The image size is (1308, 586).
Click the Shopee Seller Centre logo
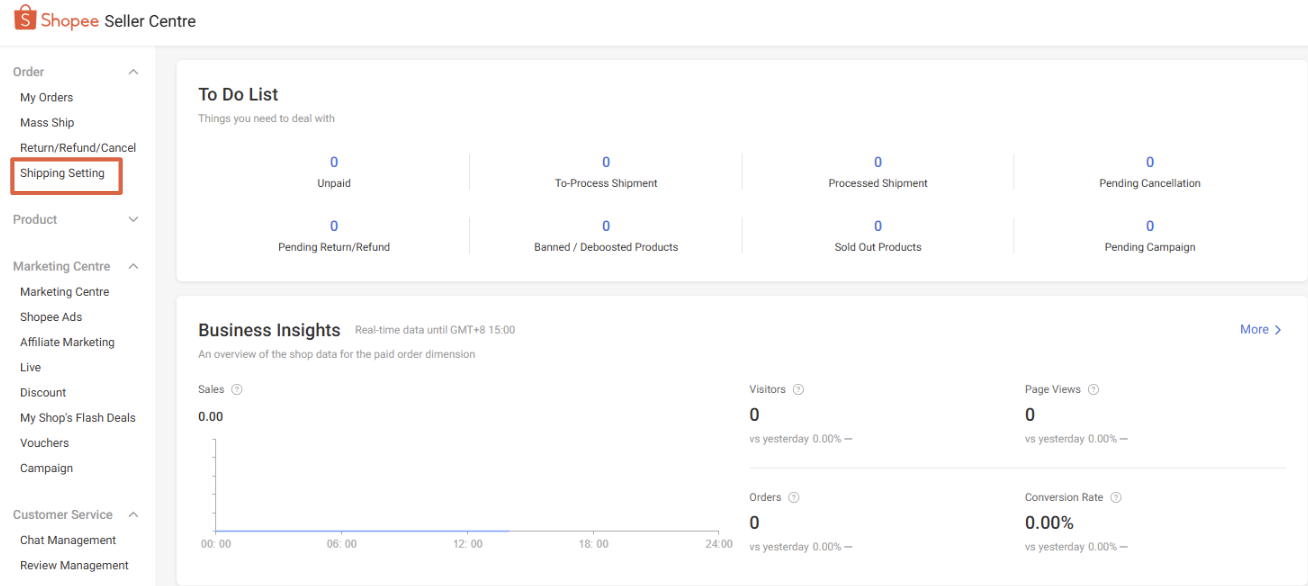pyautogui.click(x=105, y=21)
